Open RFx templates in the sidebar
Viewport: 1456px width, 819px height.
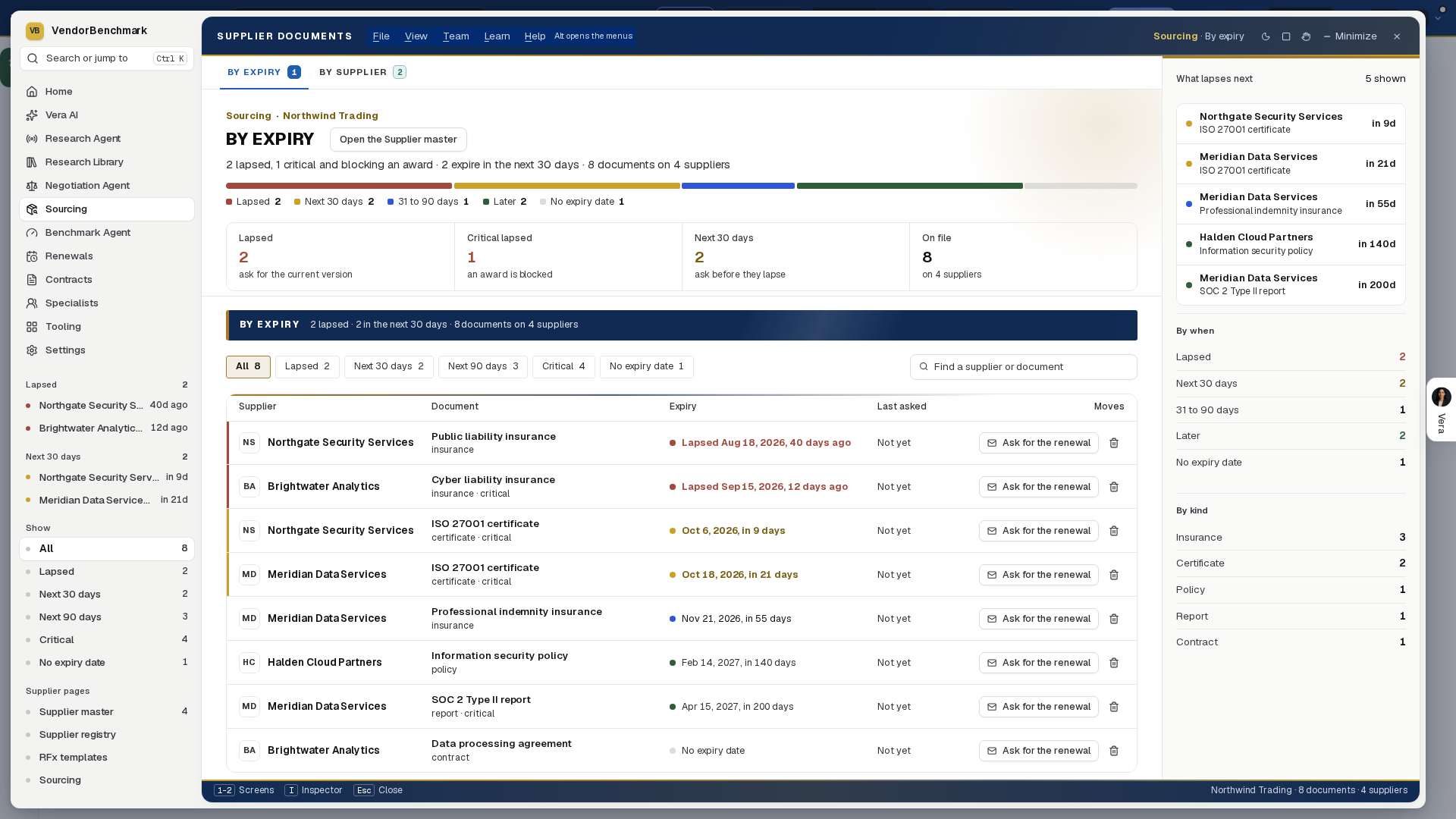point(107,758)
